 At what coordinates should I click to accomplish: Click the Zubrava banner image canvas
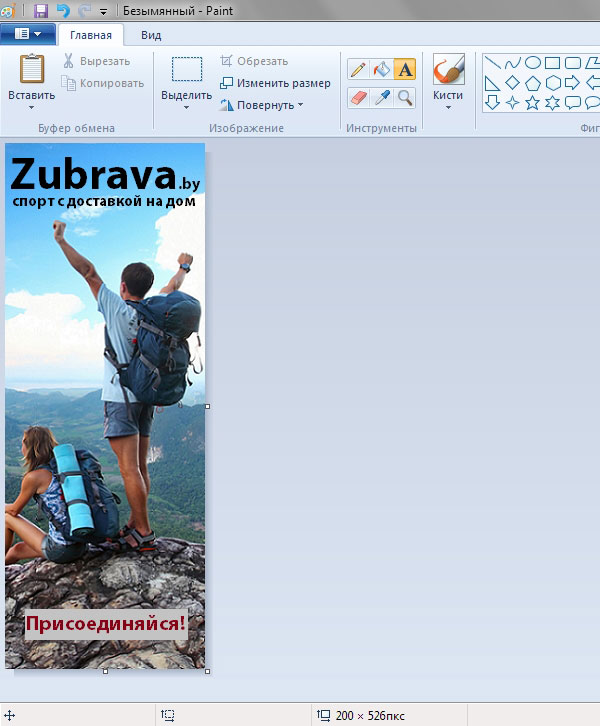[x=105, y=406]
